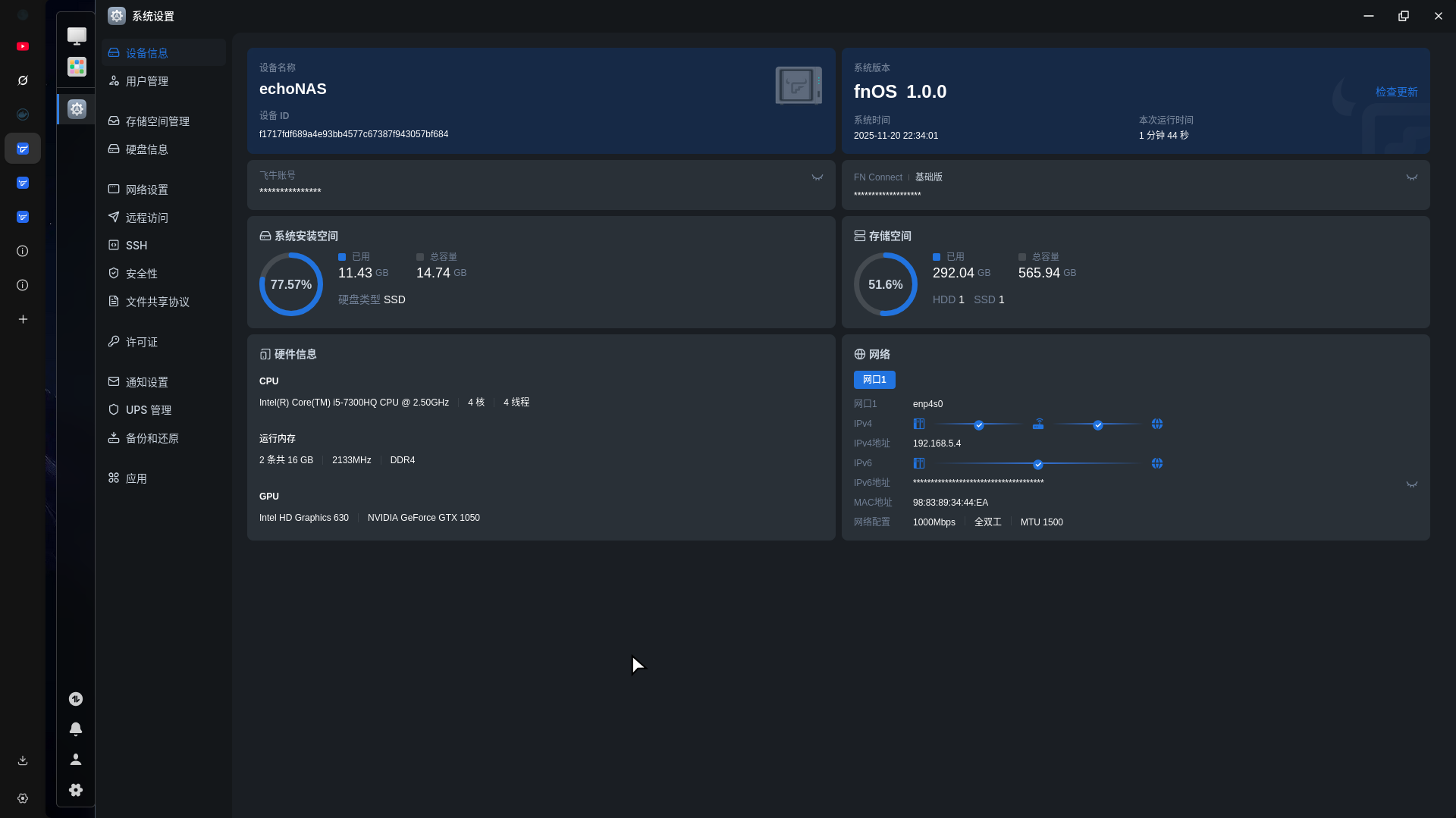
Task: Click the echoNAS device image
Action: [798, 86]
